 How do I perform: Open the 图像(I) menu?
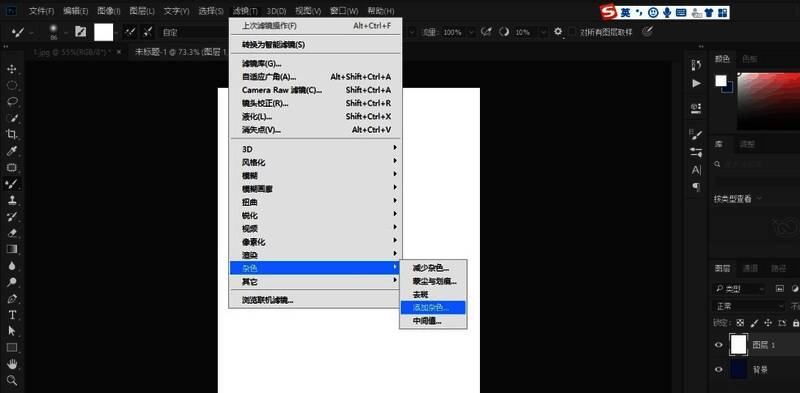pyautogui.click(x=108, y=11)
